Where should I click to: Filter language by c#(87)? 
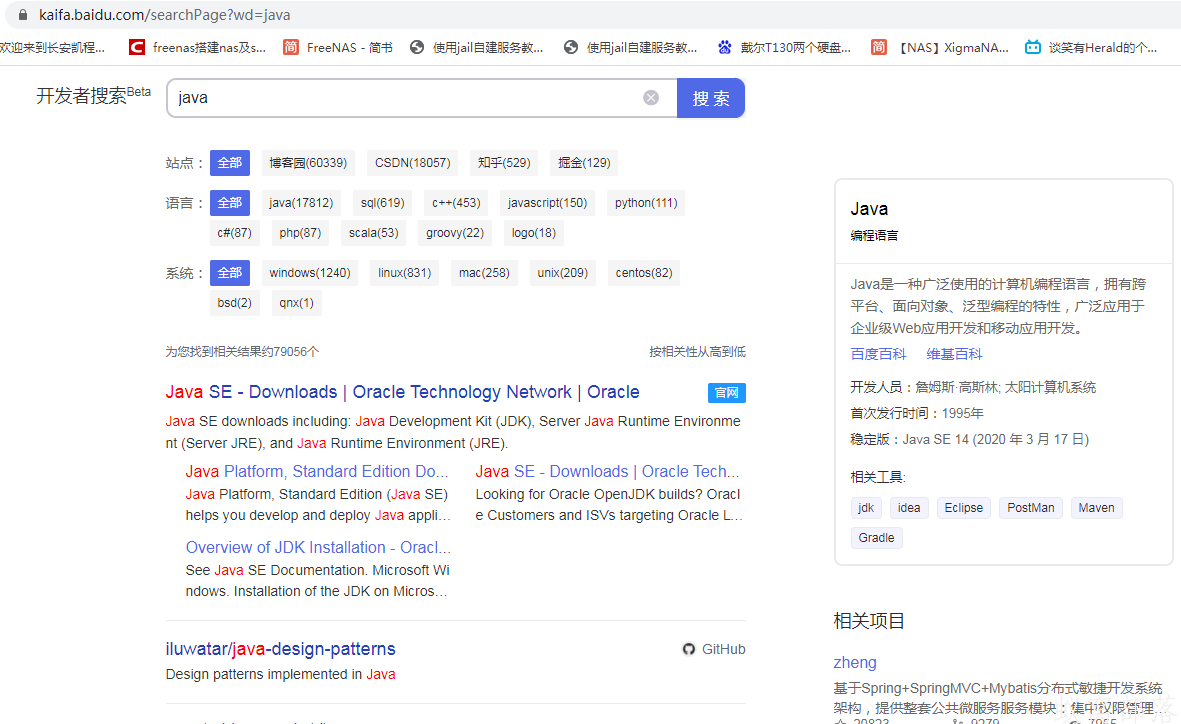tap(235, 233)
